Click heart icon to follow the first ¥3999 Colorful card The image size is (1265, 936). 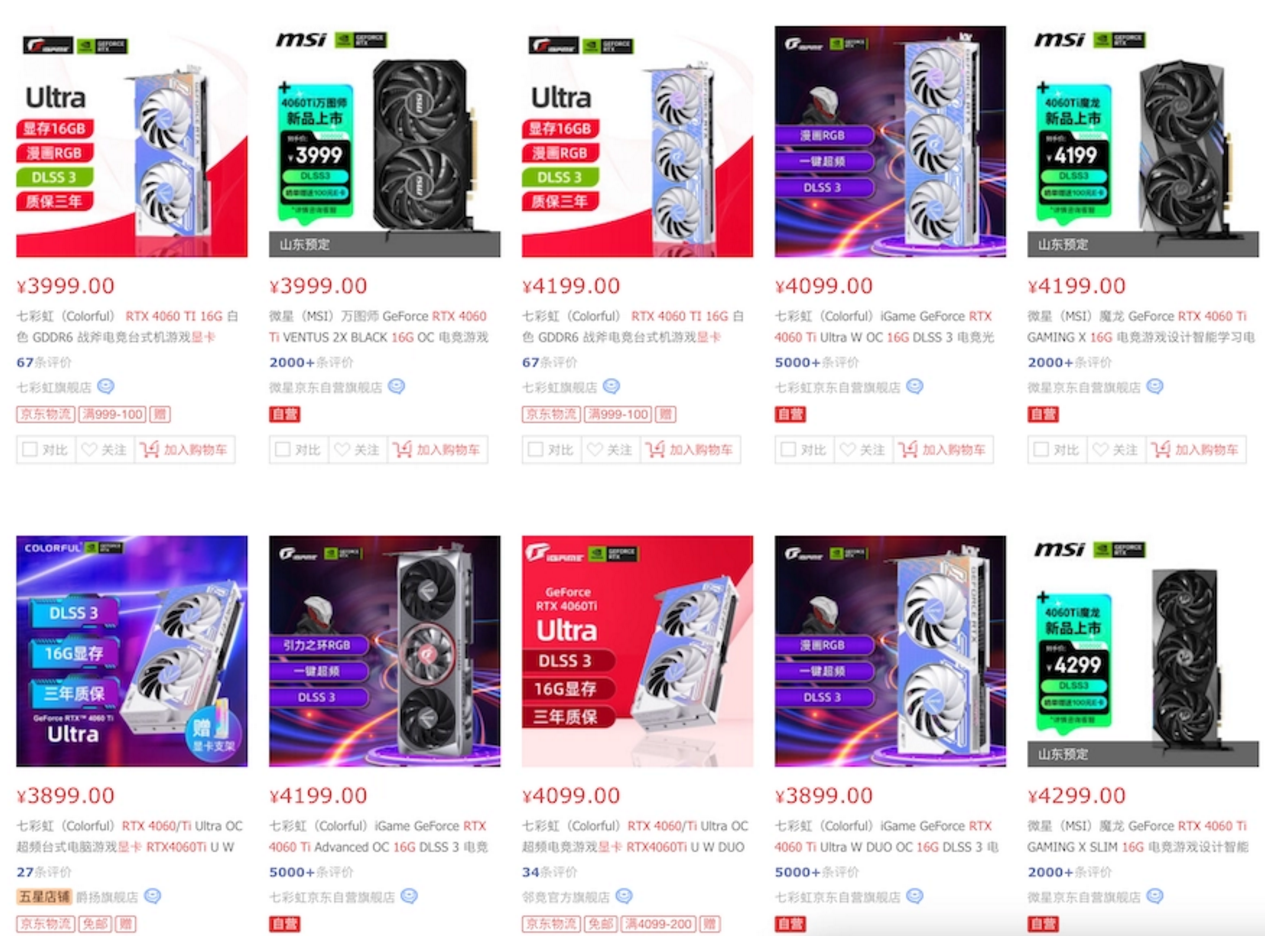(x=90, y=450)
